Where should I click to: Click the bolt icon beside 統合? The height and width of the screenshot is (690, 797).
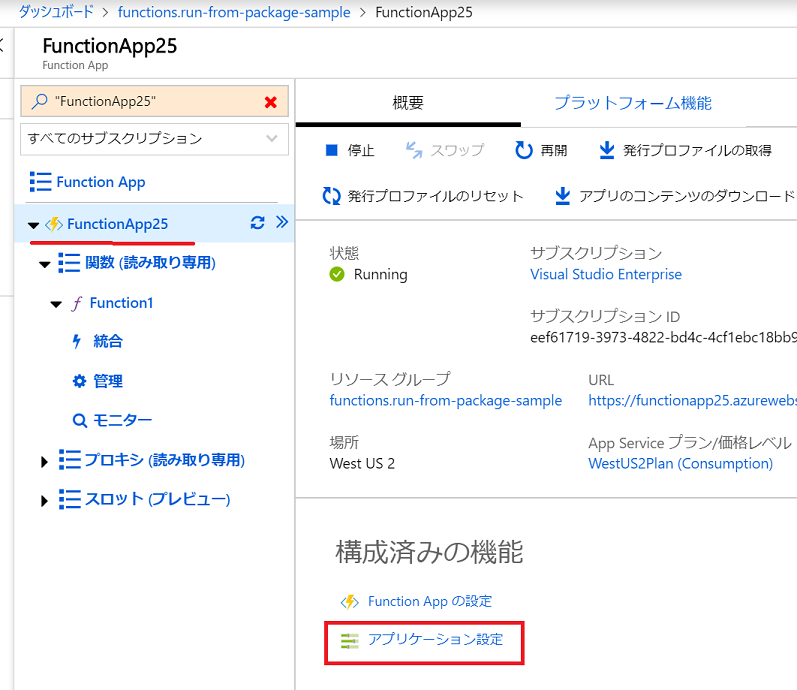(77, 341)
